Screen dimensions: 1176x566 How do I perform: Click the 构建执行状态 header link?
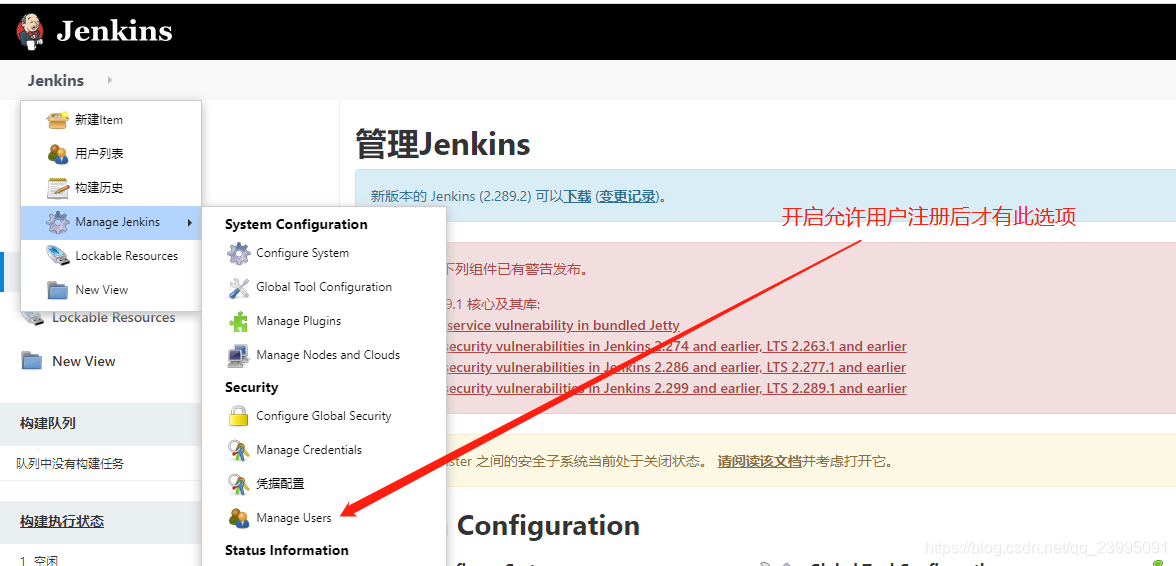pos(62,522)
